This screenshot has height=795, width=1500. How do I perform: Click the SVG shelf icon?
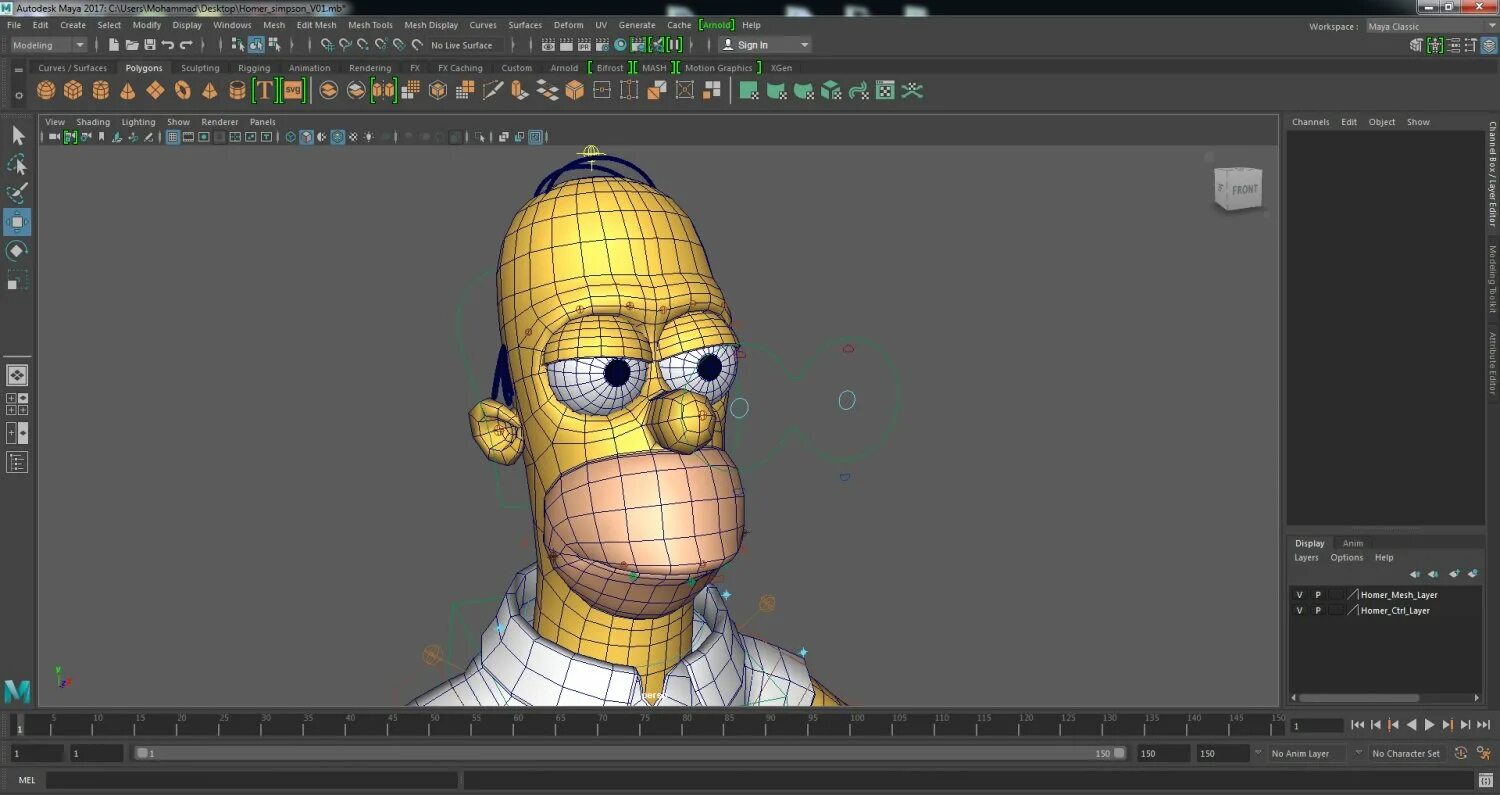tap(292, 91)
